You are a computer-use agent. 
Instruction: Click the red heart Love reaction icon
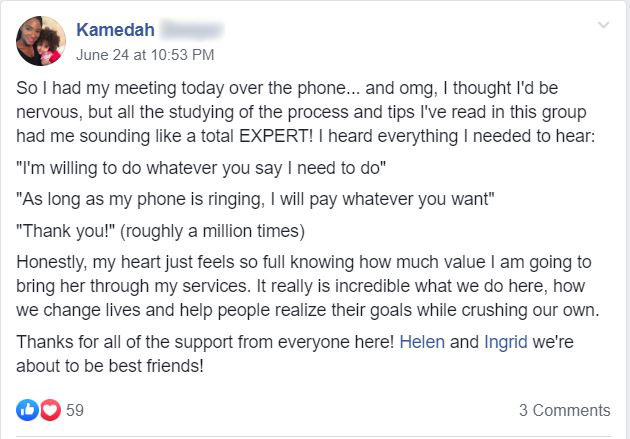point(50,410)
